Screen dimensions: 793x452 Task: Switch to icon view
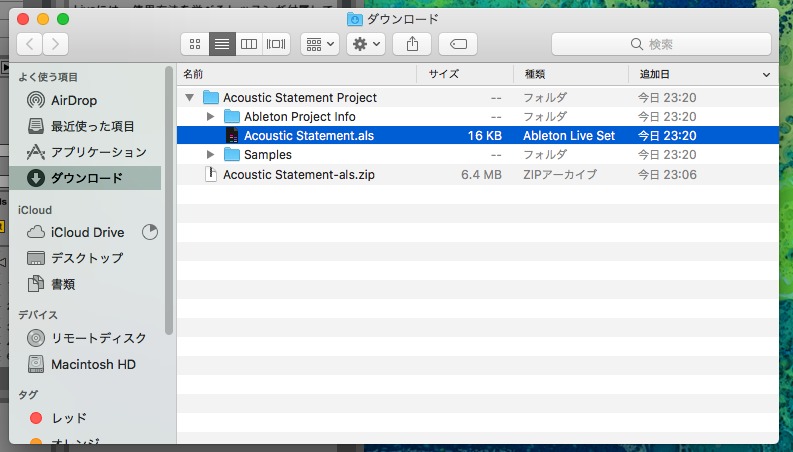point(195,44)
